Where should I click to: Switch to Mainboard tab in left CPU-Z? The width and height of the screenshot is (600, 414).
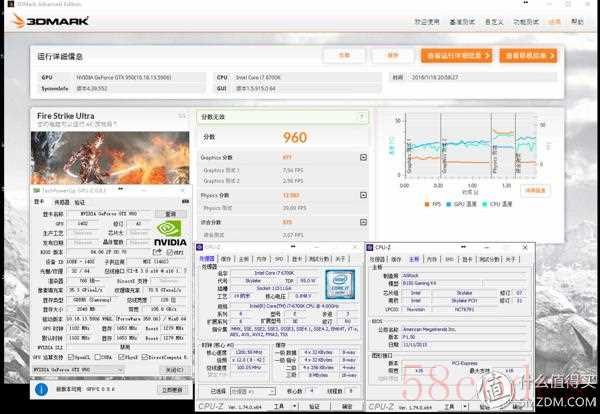tap(244, 259)
